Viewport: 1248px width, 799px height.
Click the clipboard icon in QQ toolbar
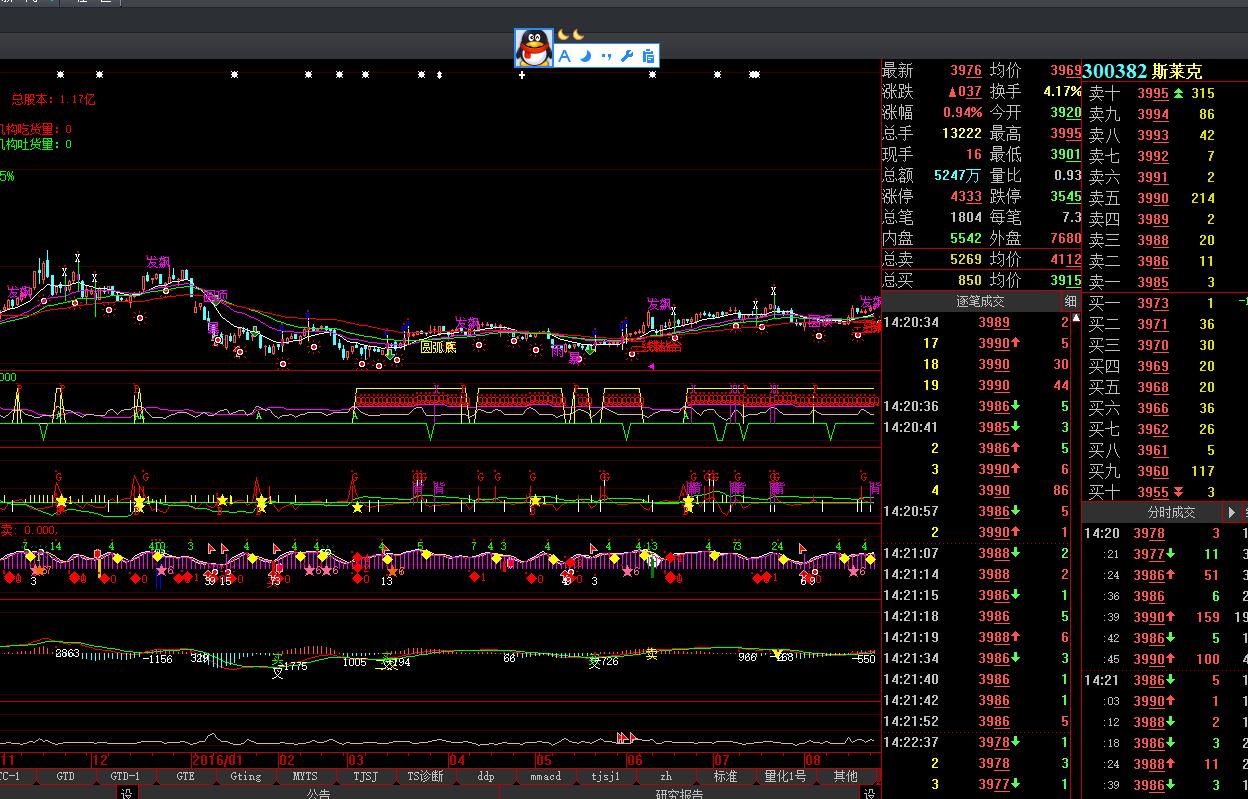[x=648, y=56]
